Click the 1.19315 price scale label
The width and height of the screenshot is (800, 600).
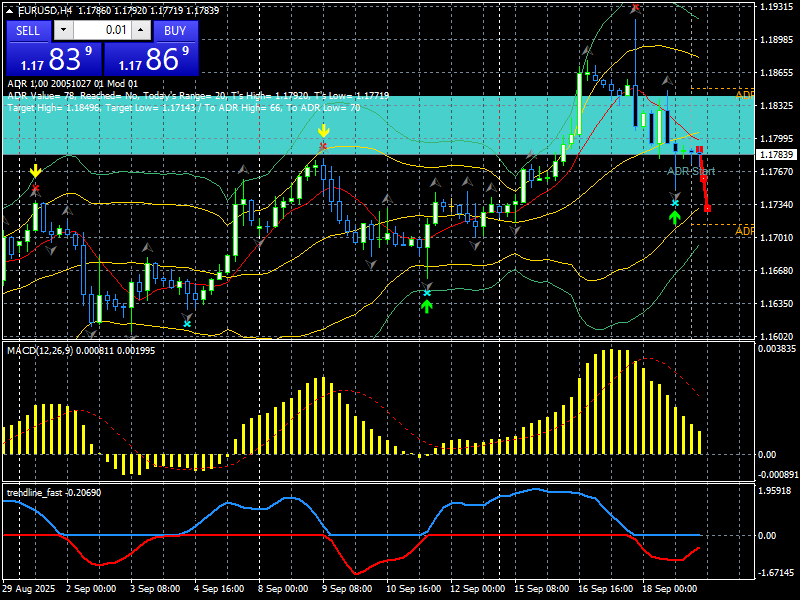point(776,7)
